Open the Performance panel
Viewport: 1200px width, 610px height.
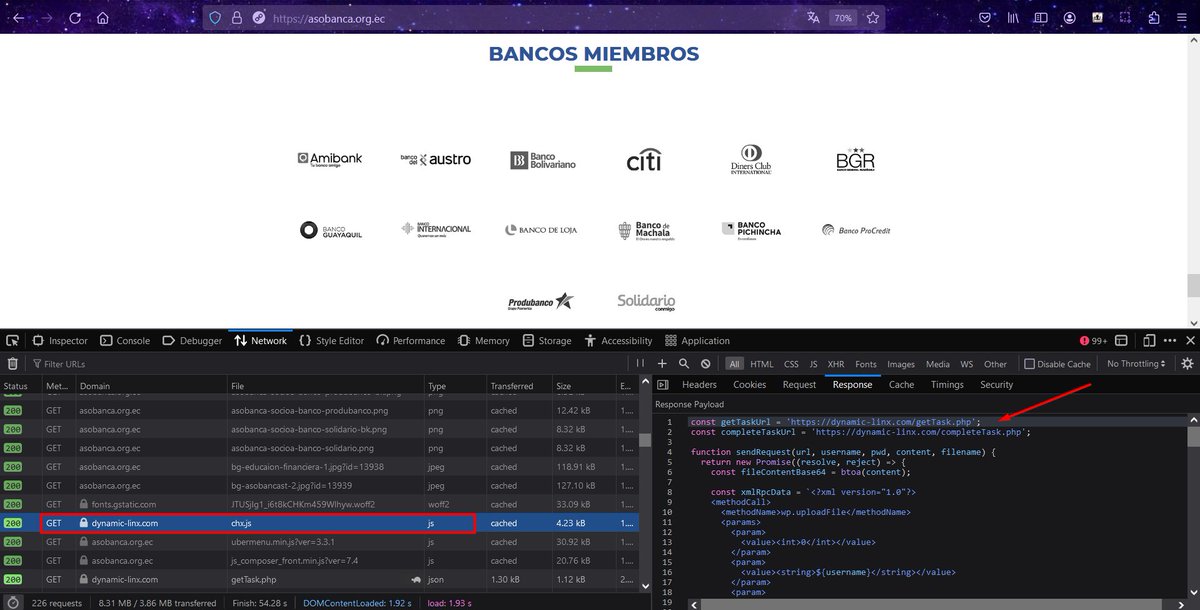(x=413, y=341)
